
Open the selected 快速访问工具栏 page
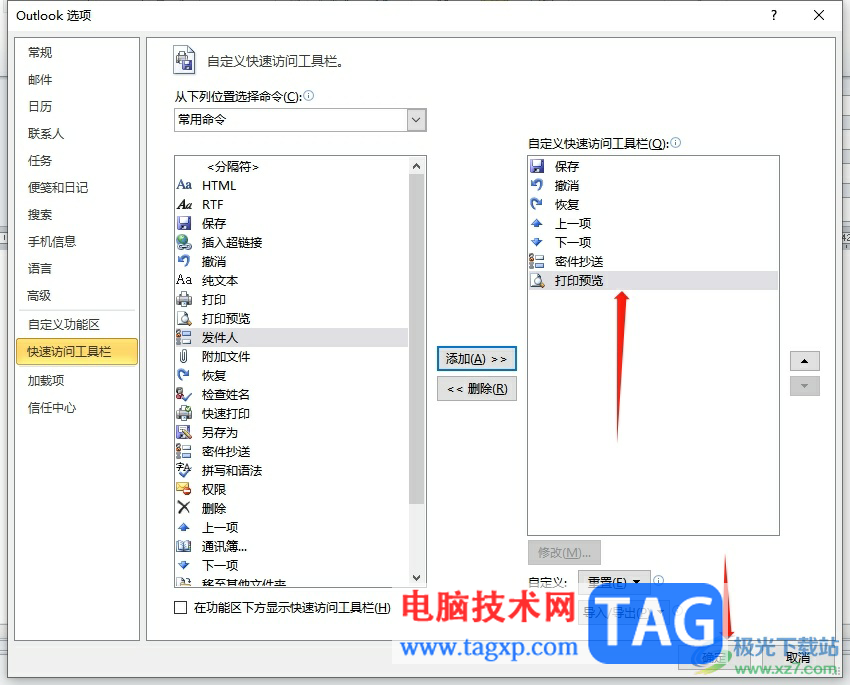coord(77,352)
